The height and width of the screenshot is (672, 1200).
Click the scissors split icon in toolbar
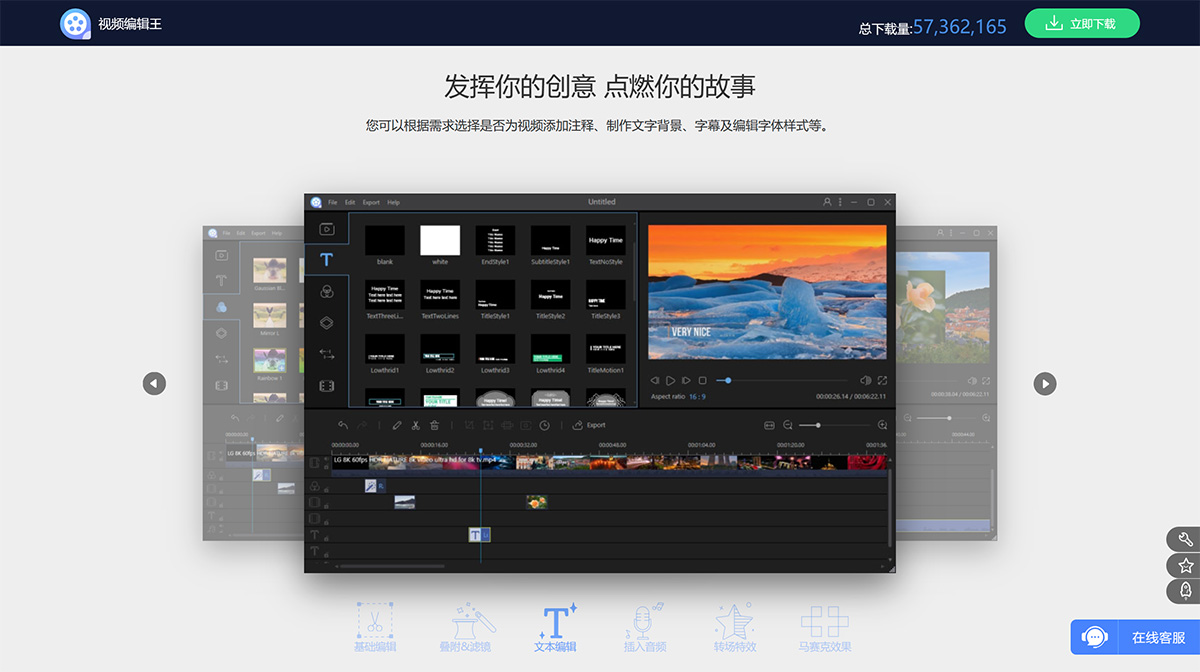point(417,425)
